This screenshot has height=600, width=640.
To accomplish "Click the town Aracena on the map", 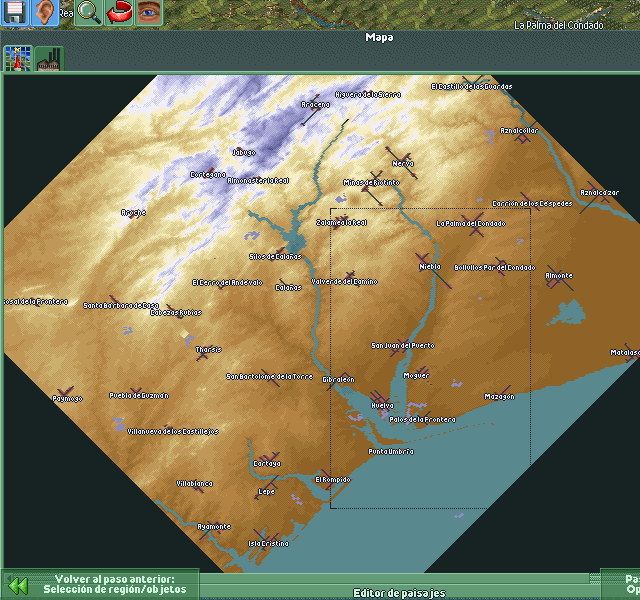I will point(315,104).
